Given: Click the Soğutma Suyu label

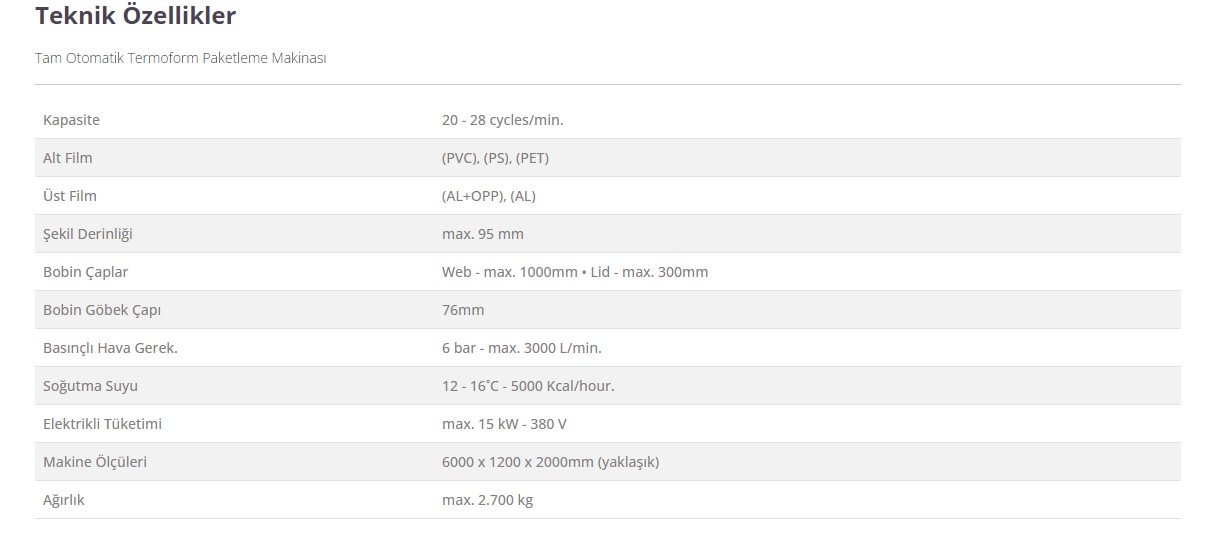Looking at the screenshot, I should click(91, 386).
